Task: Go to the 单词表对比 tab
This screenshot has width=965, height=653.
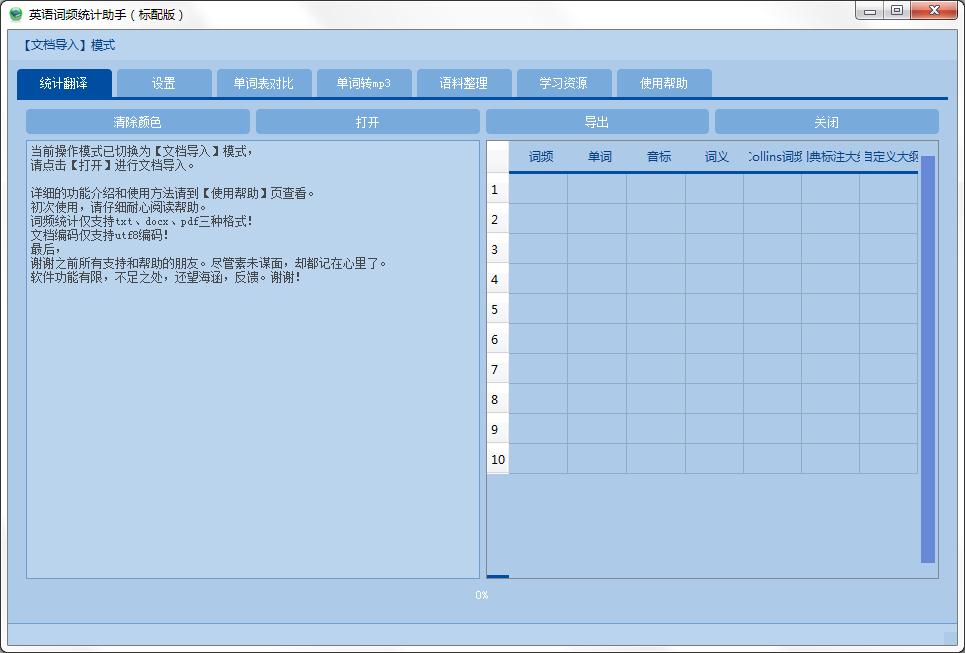Action: 264,83
